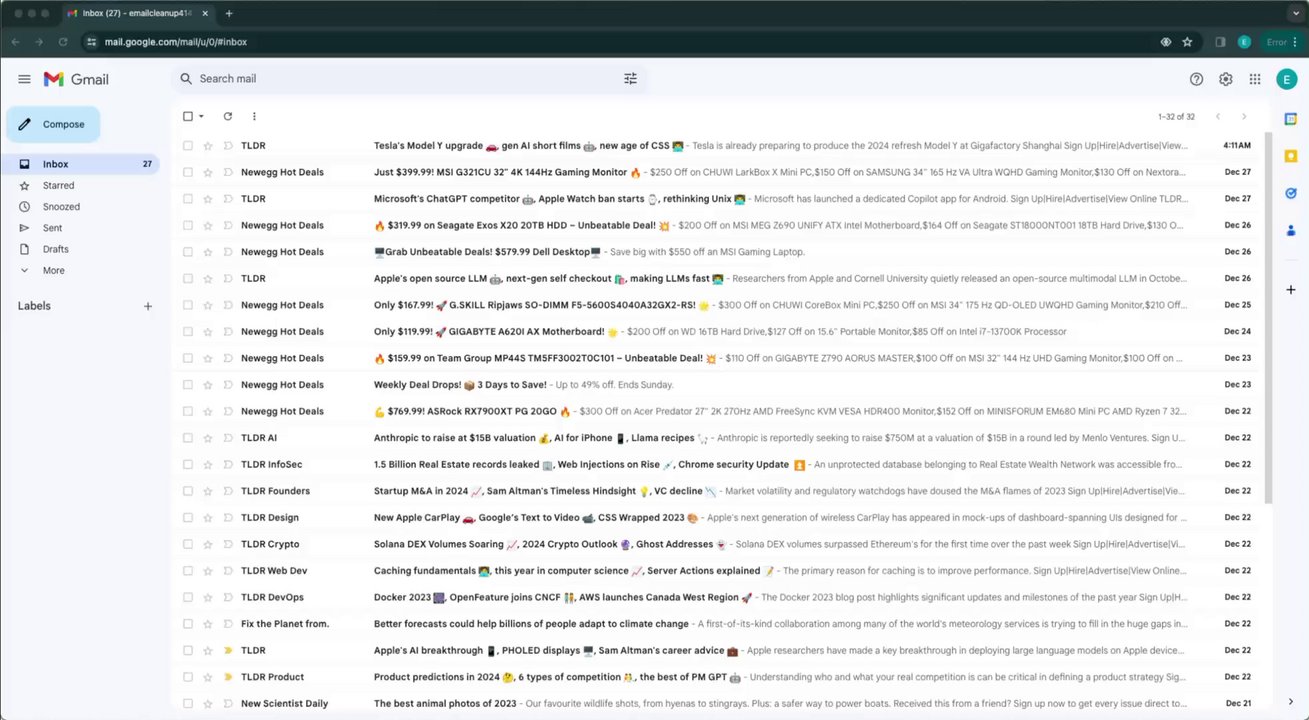Open the Google apps grid
Viewport: 1309px width, 720px height.
click(x=1254, y=79)
